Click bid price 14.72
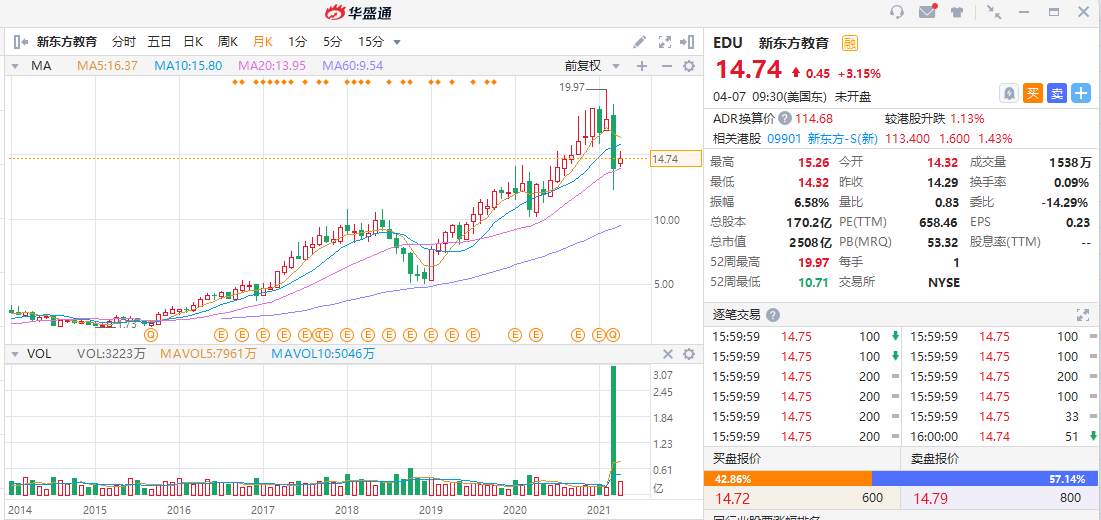 click(x=732, y=499)
